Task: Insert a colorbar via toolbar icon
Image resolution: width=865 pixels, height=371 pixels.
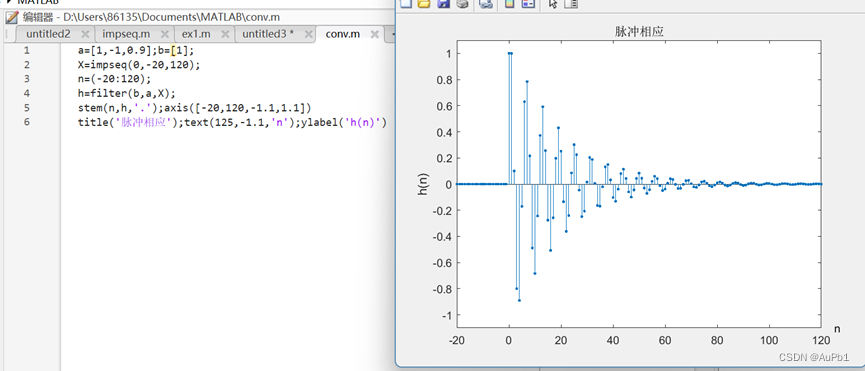Action: 510,3
